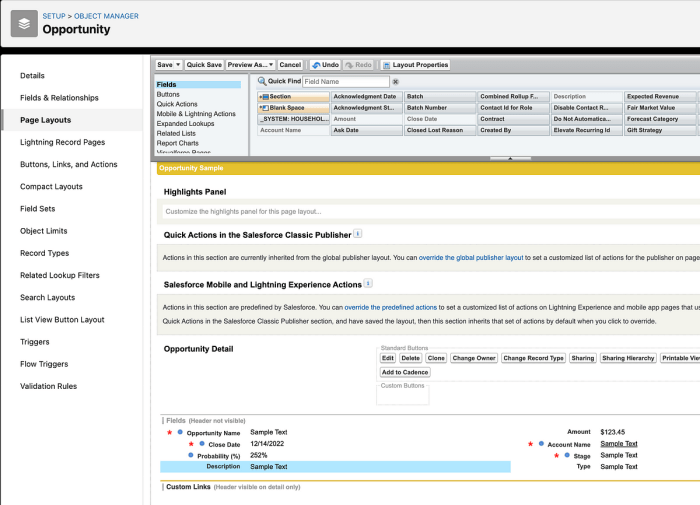Select the Section palette item

point(293,96)
